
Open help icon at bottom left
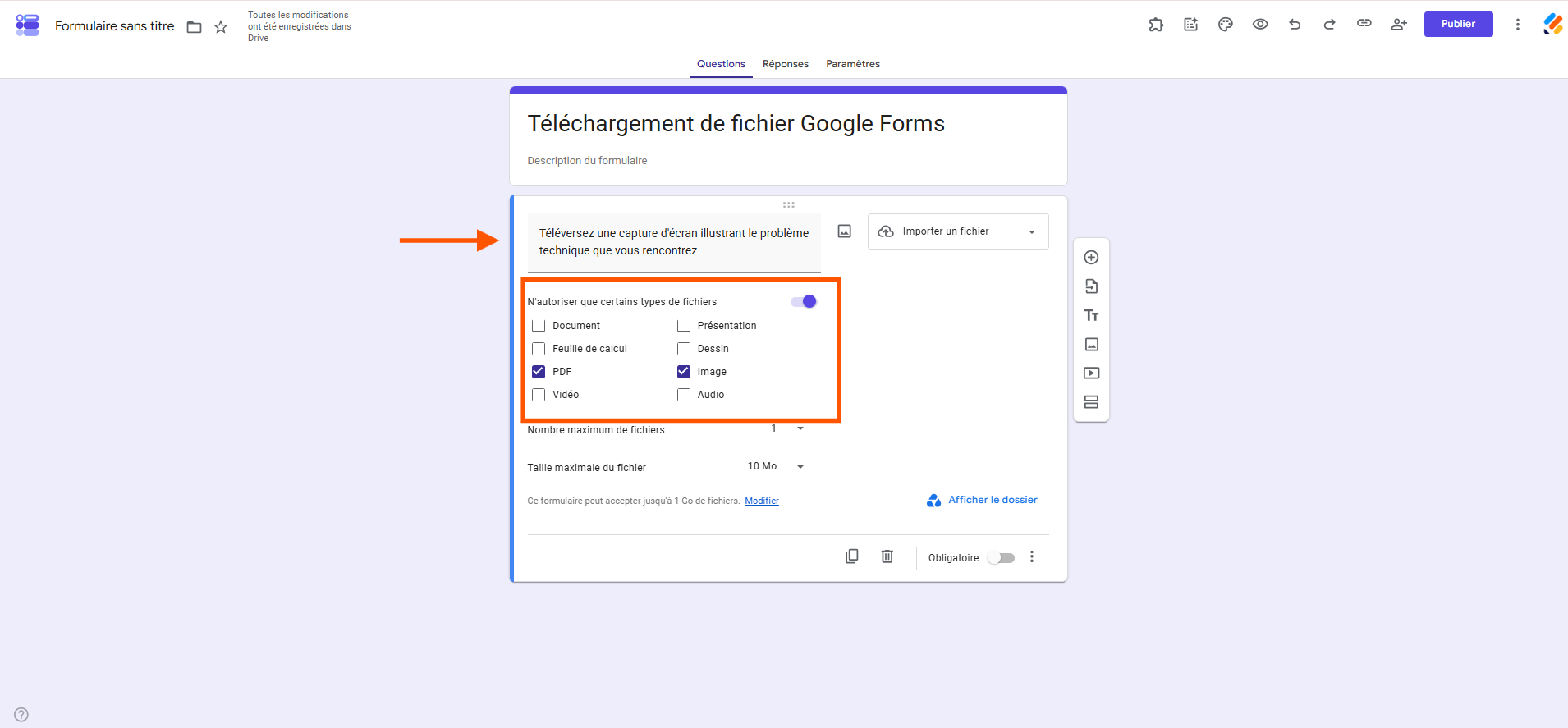click(21, 715)
